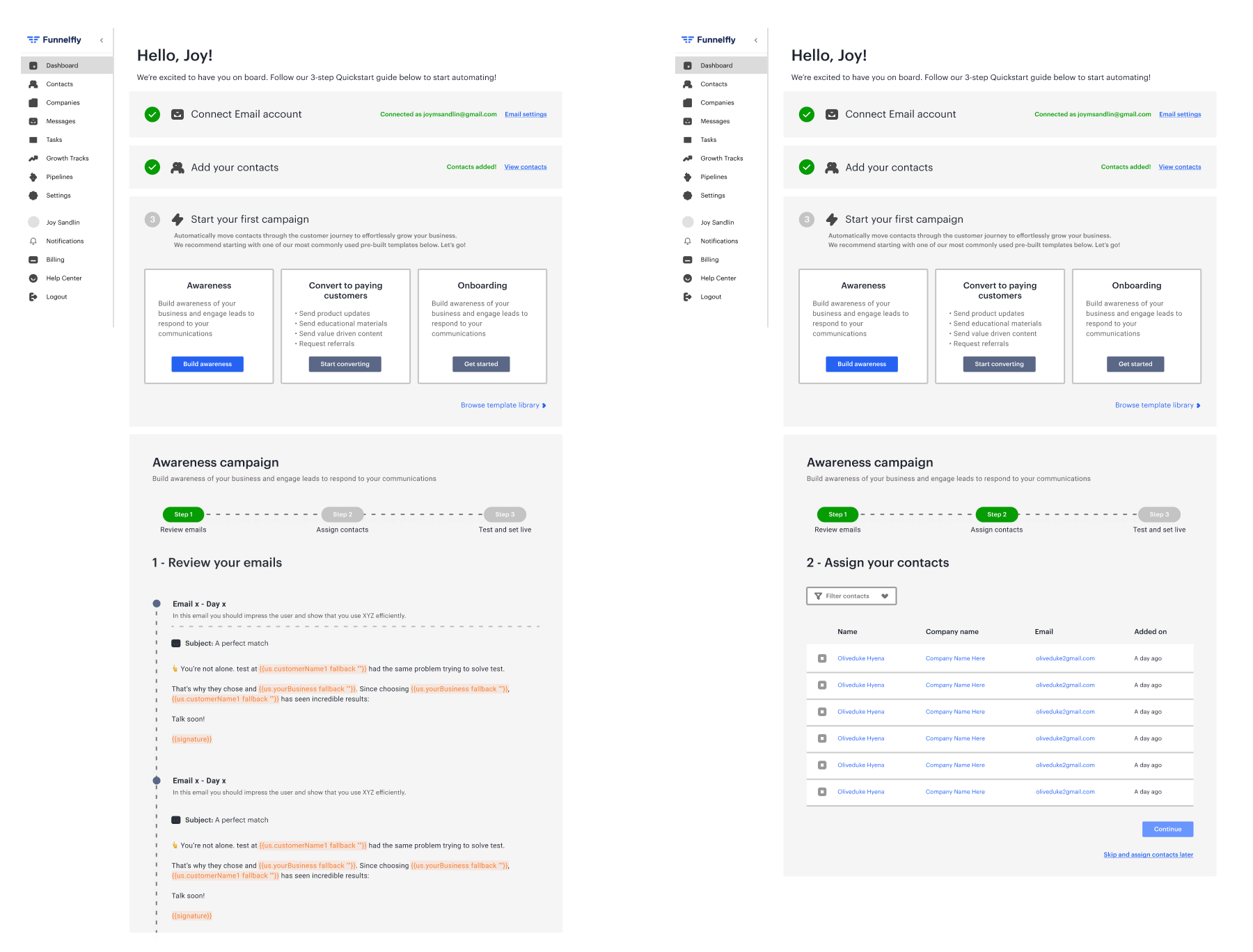Click the Help Center icon in the left screen's sidebar
The image size is (1253, 952).
tap(33, 278)
